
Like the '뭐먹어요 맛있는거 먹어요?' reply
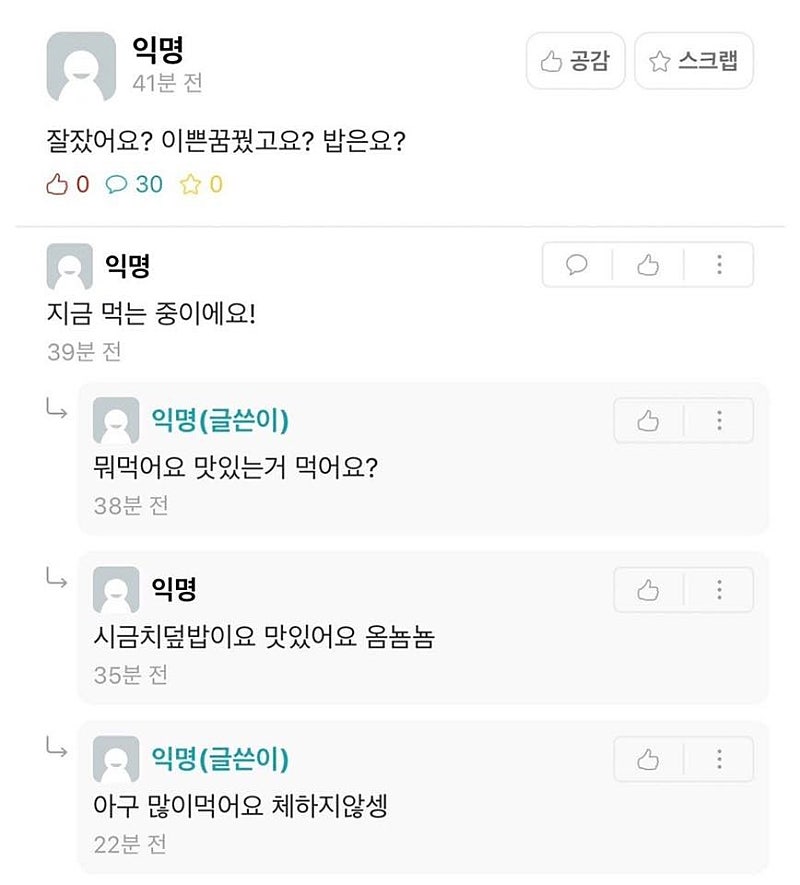coord(648,421)
